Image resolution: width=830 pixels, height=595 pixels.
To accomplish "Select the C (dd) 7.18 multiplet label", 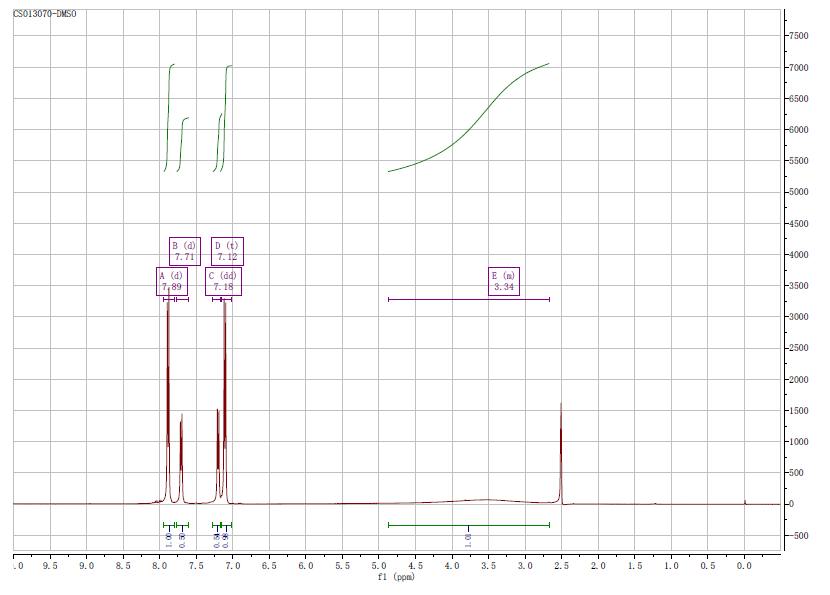I will point(223,281).
